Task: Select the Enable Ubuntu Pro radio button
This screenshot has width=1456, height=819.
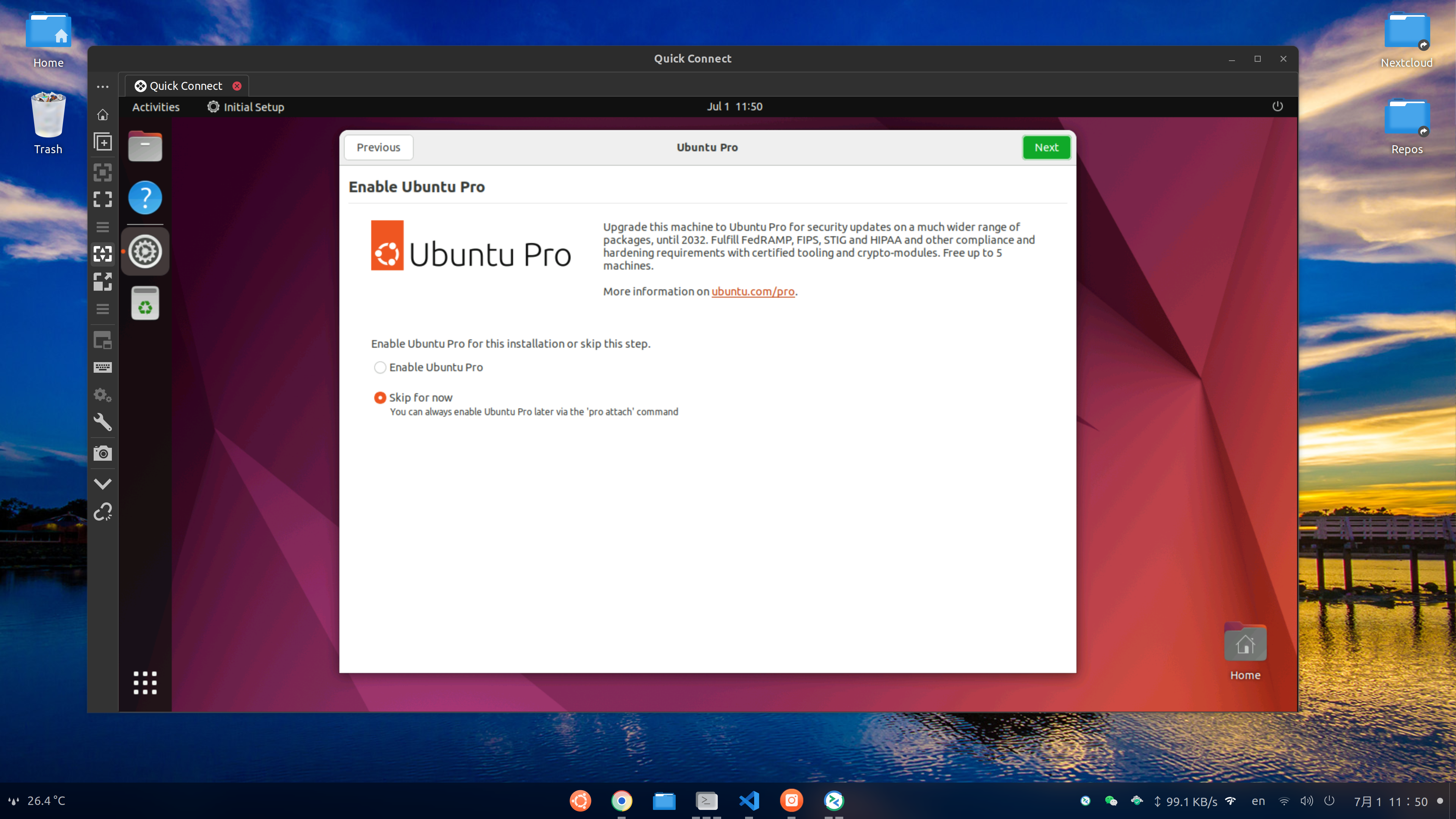Action: pos(380,367)
